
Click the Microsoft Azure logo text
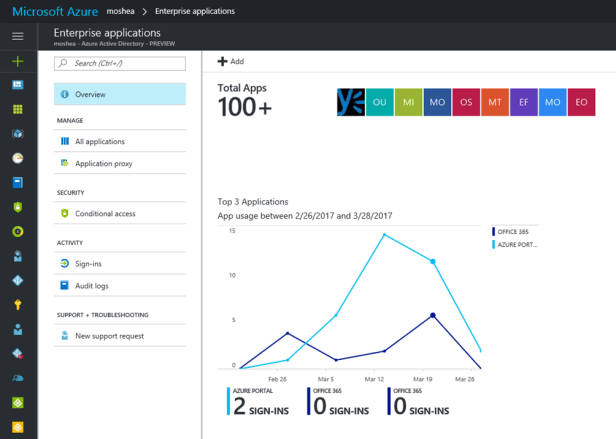click(49, 11)
